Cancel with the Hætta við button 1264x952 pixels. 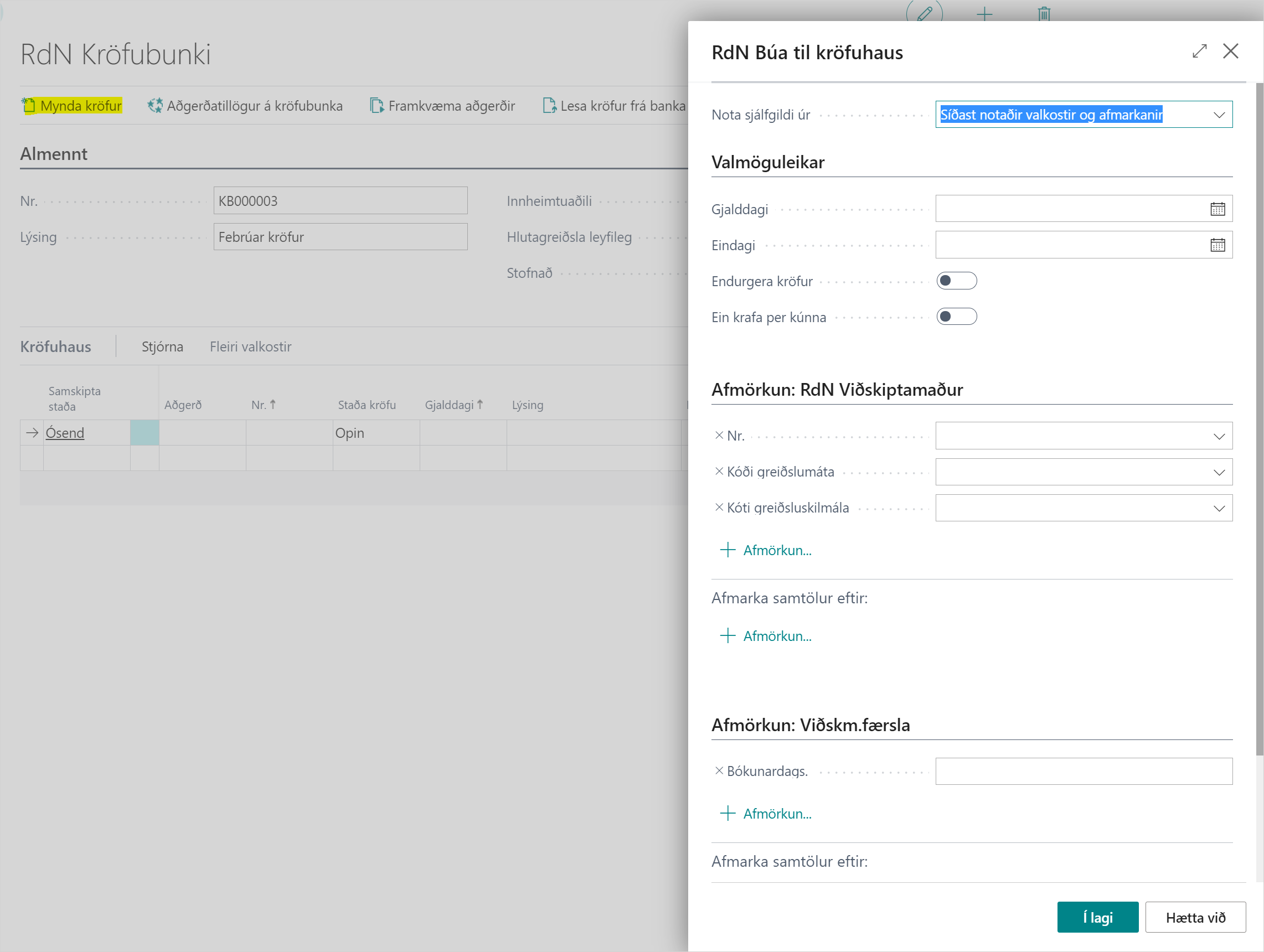click(x=1195, y=917)
